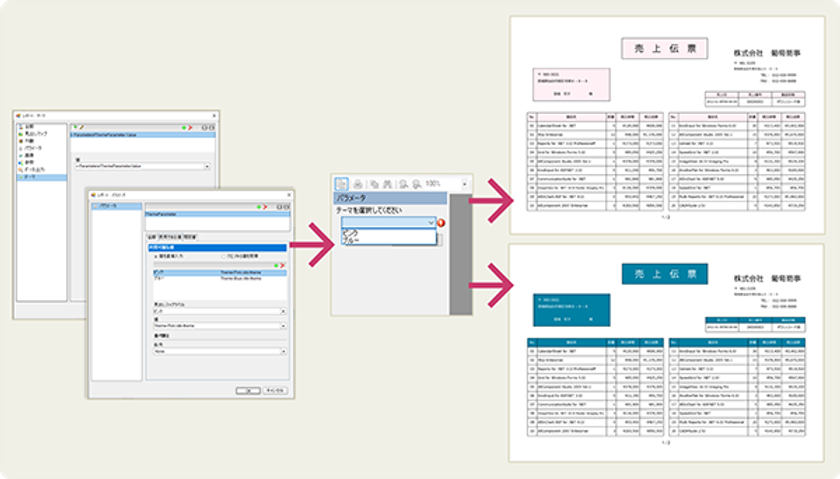The image size is (840, 479).
Task: Click the red error indicator beside theme dropdown
Action: (x=441, y=223)
